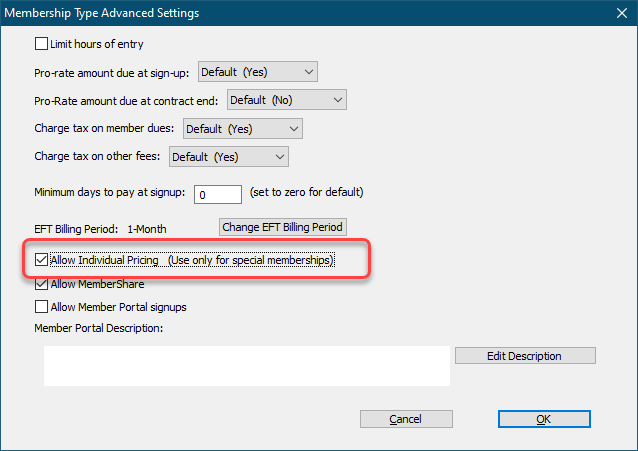Screen dimensions: 638x451
Task: Open the Charge tax on member dues dropdown
Action: pos(242,129)
